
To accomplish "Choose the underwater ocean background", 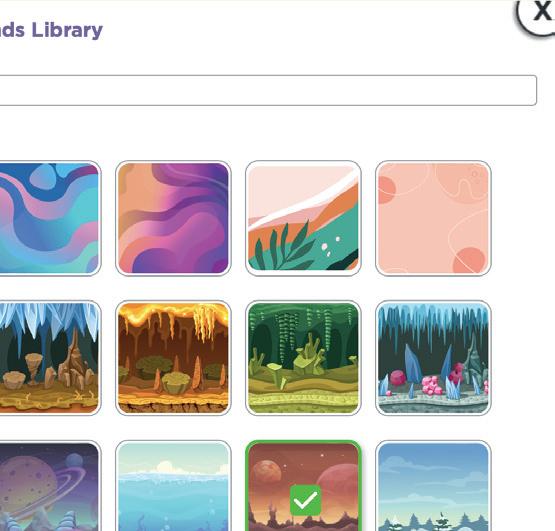I will [173, 486].
